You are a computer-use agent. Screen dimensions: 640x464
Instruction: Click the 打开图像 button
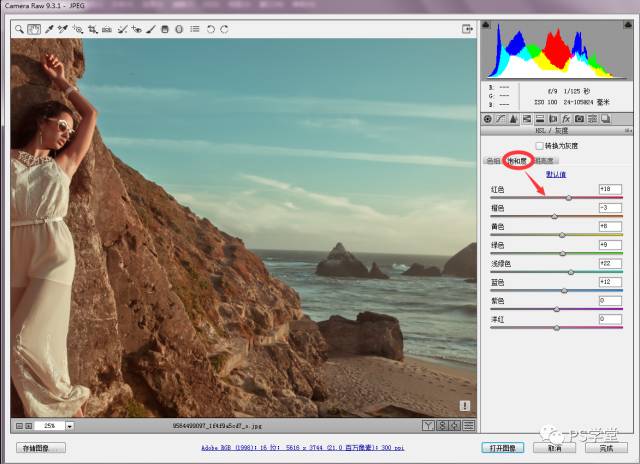(x=504, y=448)
